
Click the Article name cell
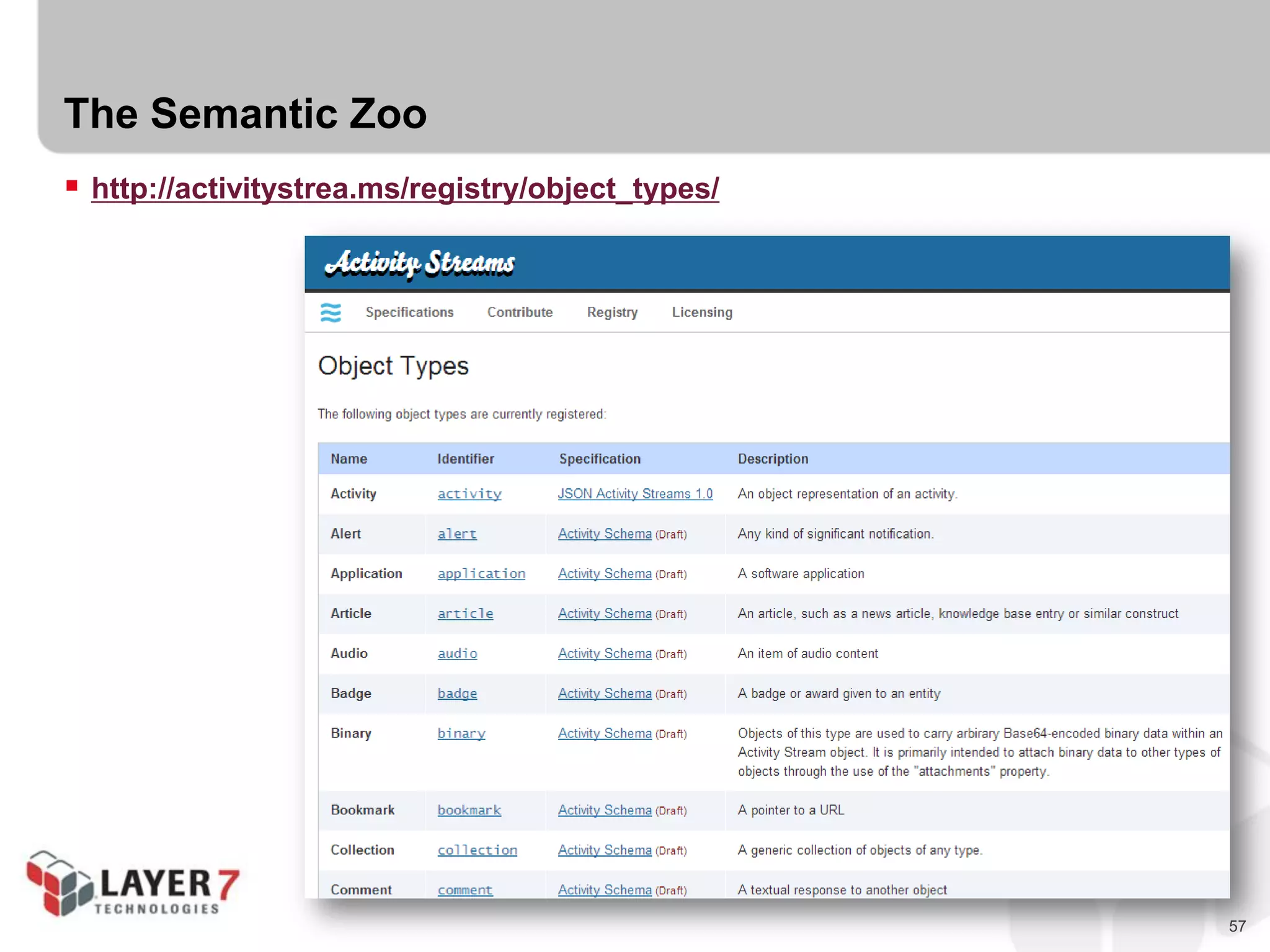click(x=350, y=614)
